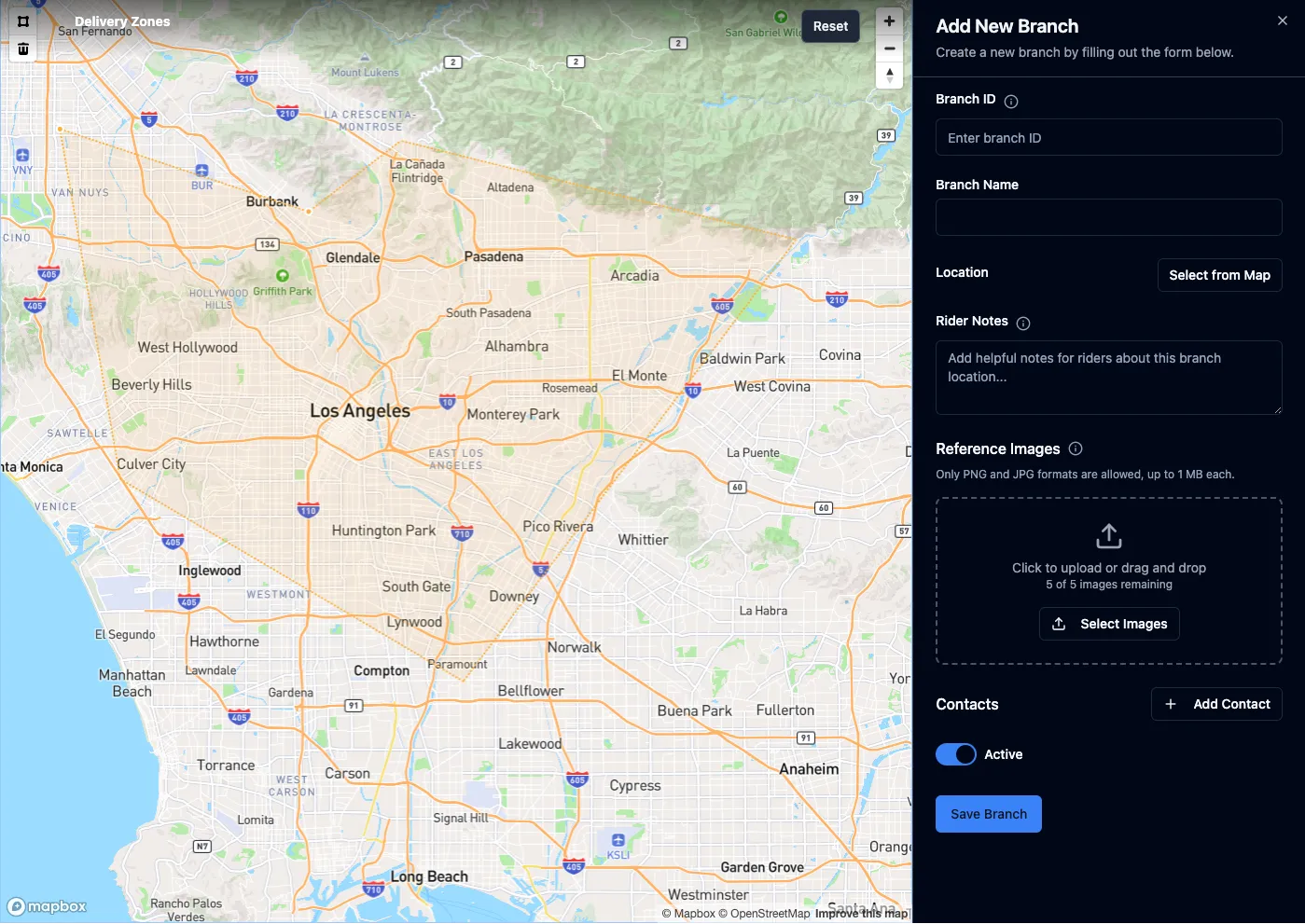Click the Rider Notes info icon
This screenshot has width=1305, height=924.
pyautogui.click(x=1023, y=323)
